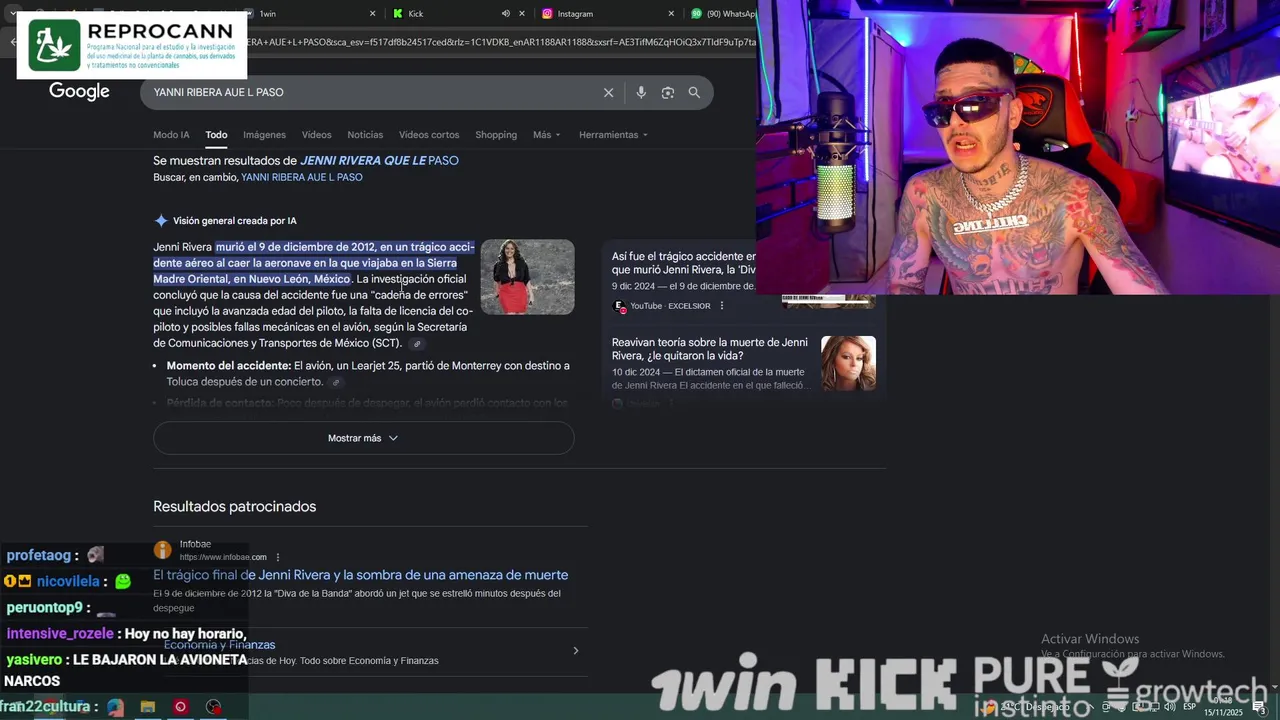Switch the ESP input language indicator

click(1190, 707)
